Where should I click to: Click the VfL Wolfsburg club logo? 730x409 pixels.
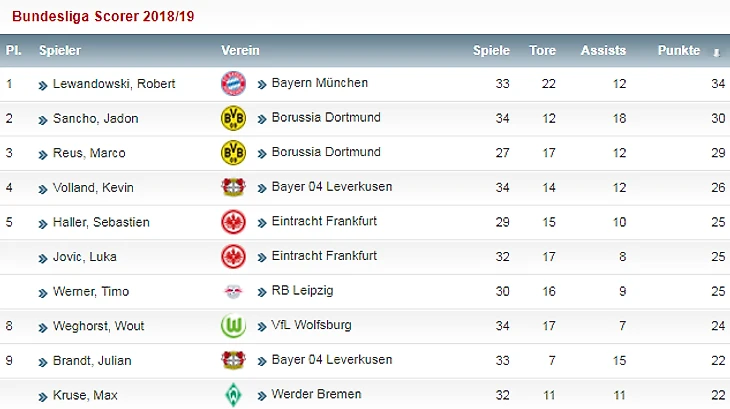[x=233, y=326]
